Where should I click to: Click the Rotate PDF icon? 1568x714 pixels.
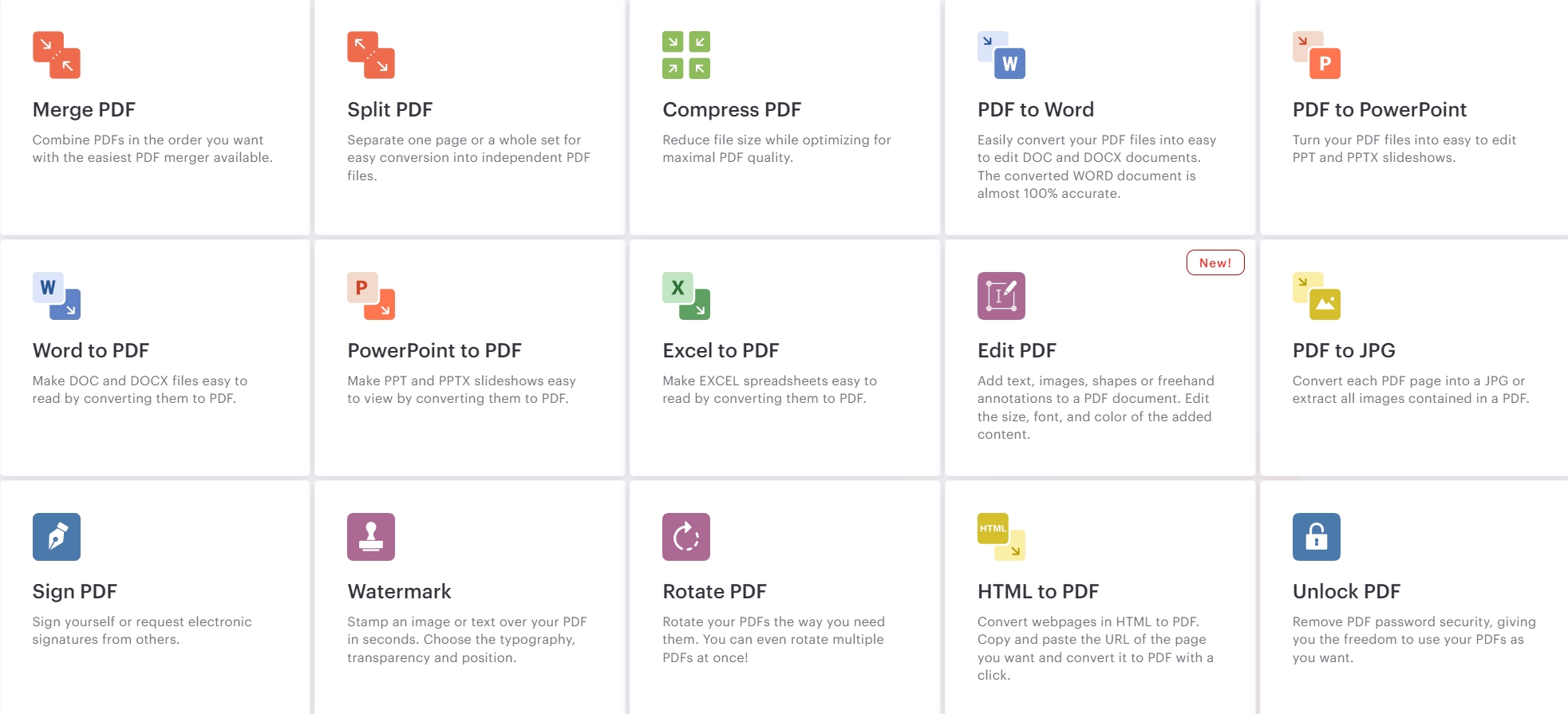pyautogui.click(x=686, y=537)
